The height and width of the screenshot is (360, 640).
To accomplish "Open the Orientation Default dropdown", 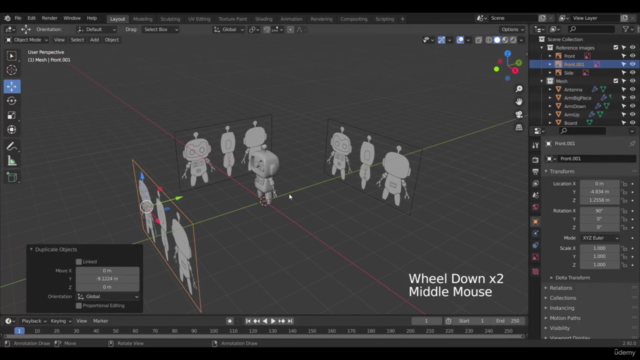I will point(97,29).
